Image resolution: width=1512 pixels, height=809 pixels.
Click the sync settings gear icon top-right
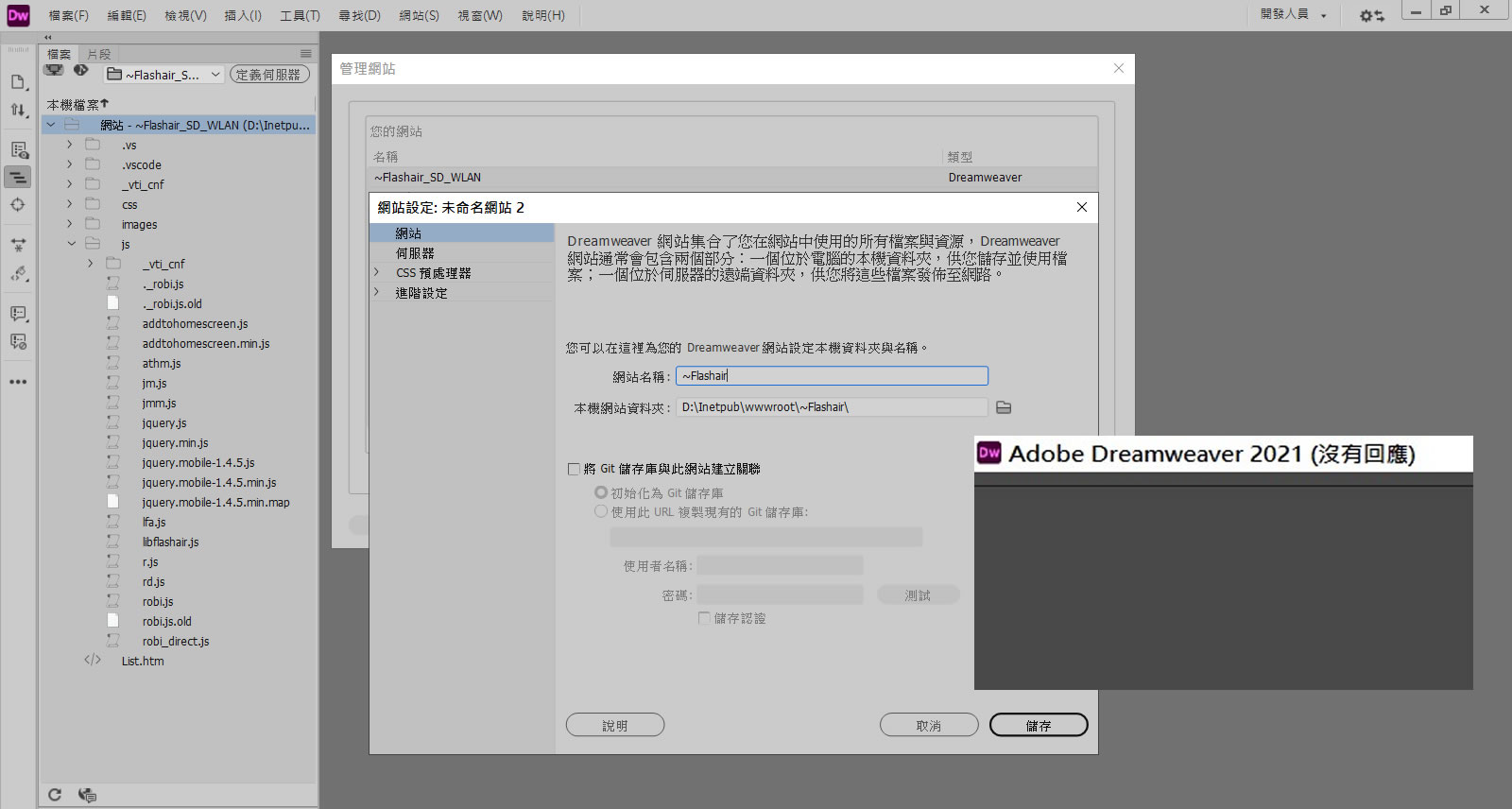1371,15
